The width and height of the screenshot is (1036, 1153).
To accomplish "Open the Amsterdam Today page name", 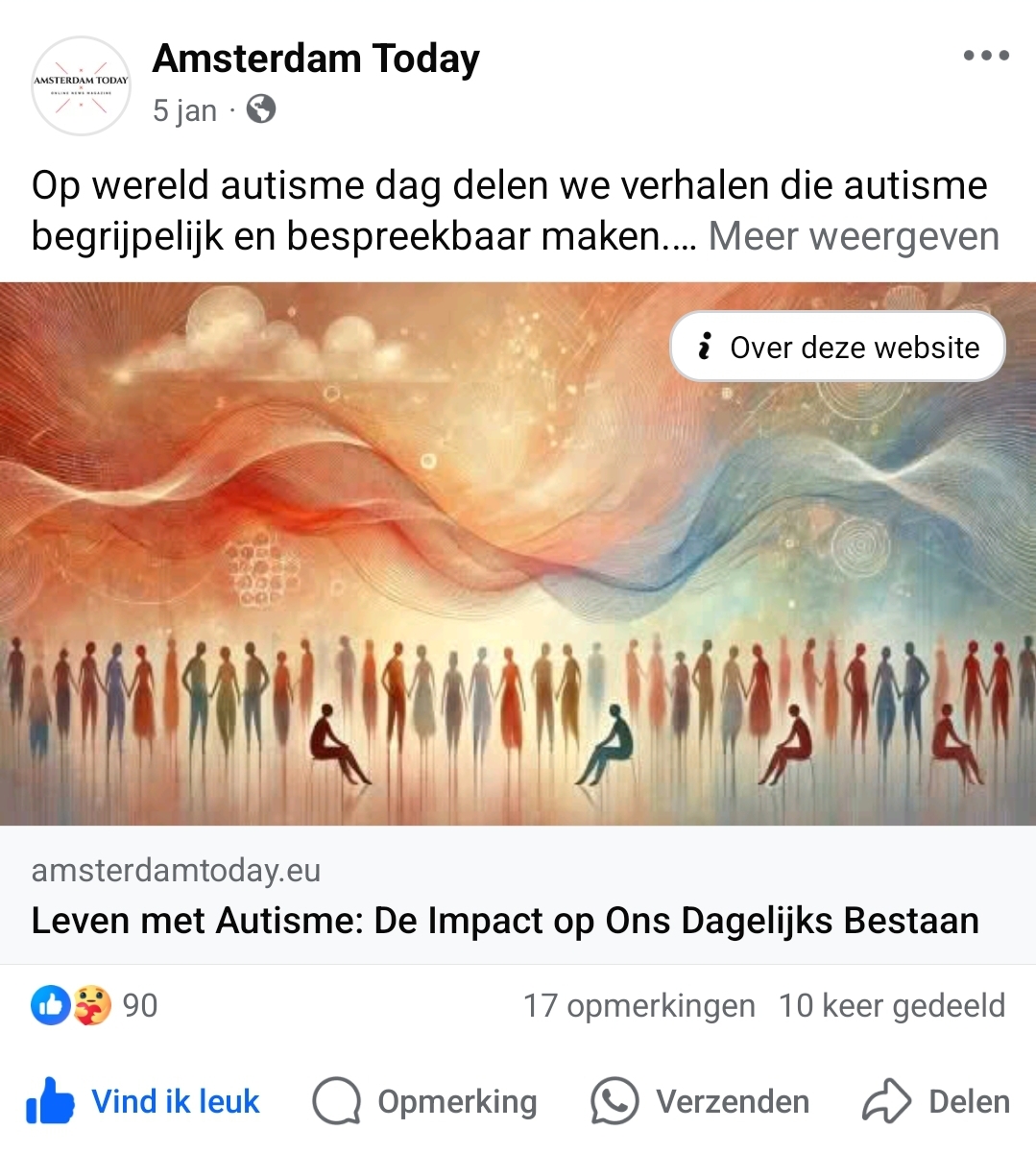I will tap(316, 59).
